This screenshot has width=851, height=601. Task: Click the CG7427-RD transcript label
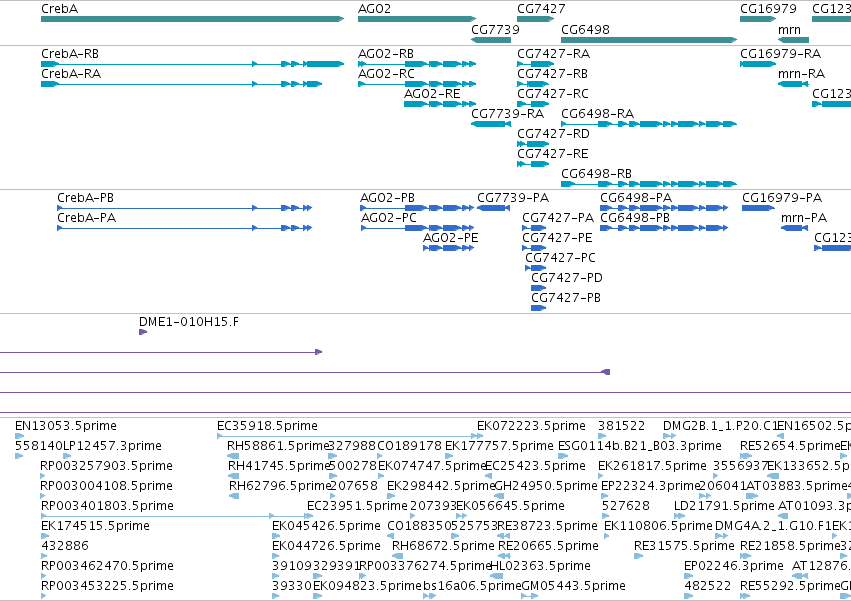click(553, 134)
